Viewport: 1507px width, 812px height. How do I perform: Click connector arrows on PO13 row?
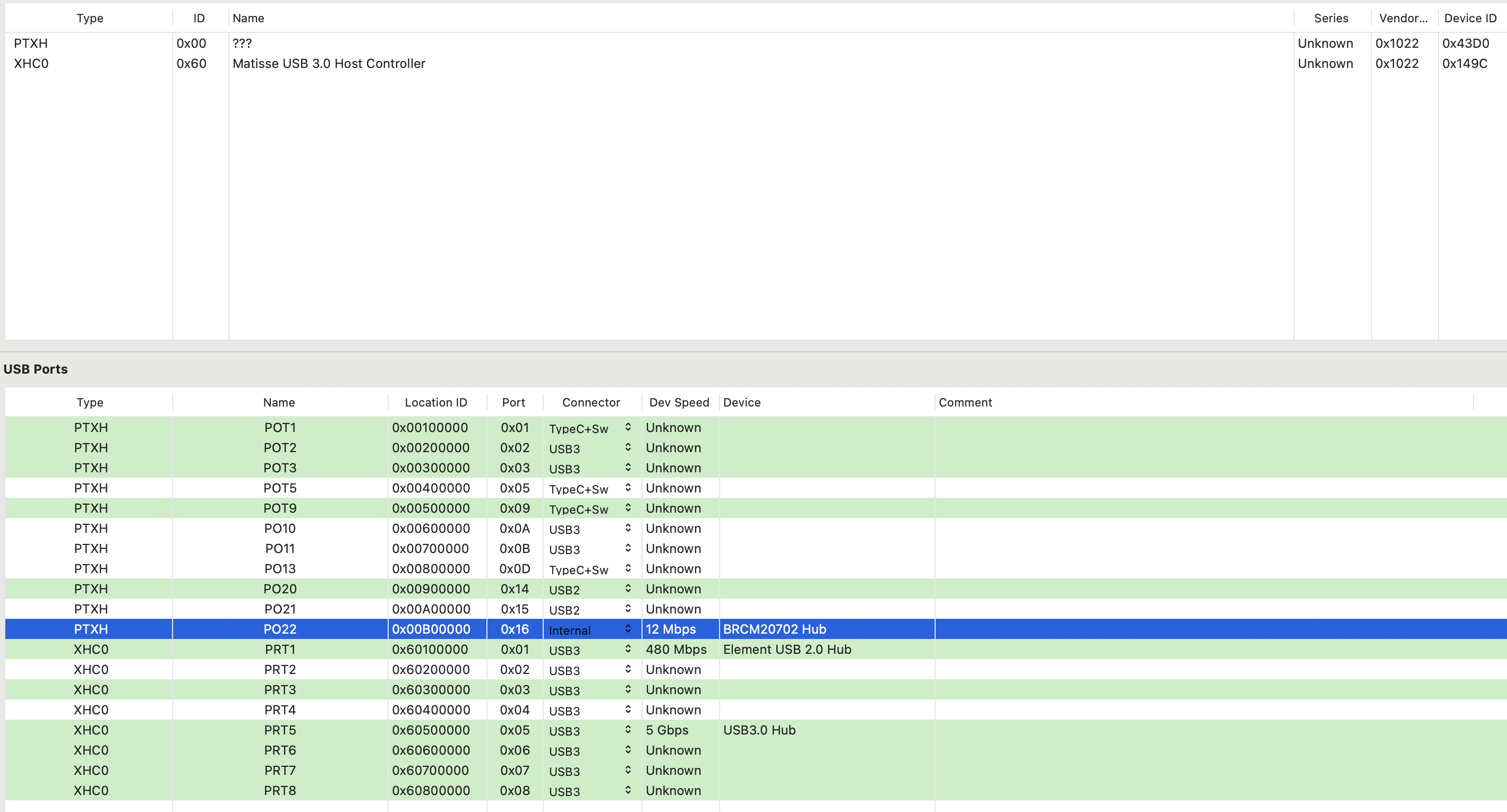628,569
